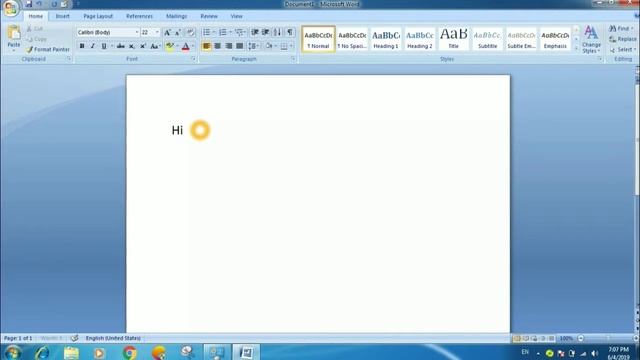
Task: Click the Cut button
Action: click(x=35, y=29)
